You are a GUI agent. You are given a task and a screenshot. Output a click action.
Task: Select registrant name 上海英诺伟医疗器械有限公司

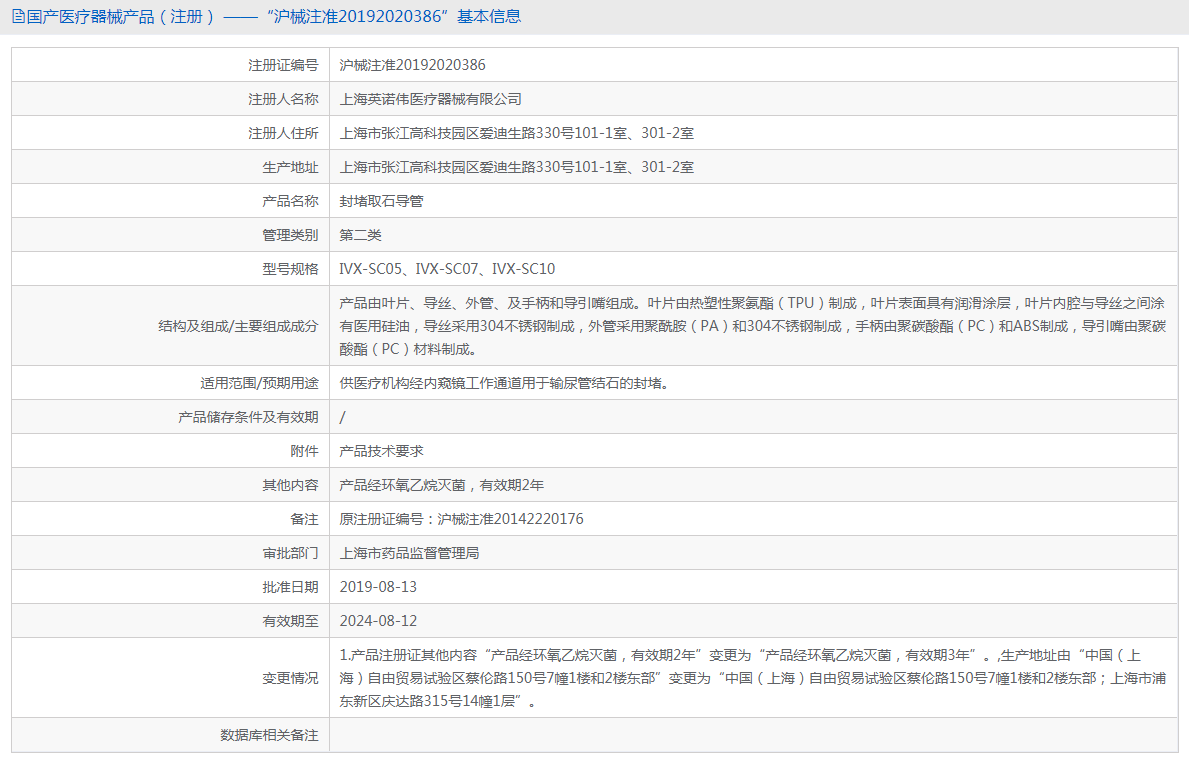click(x=430, y=99)
